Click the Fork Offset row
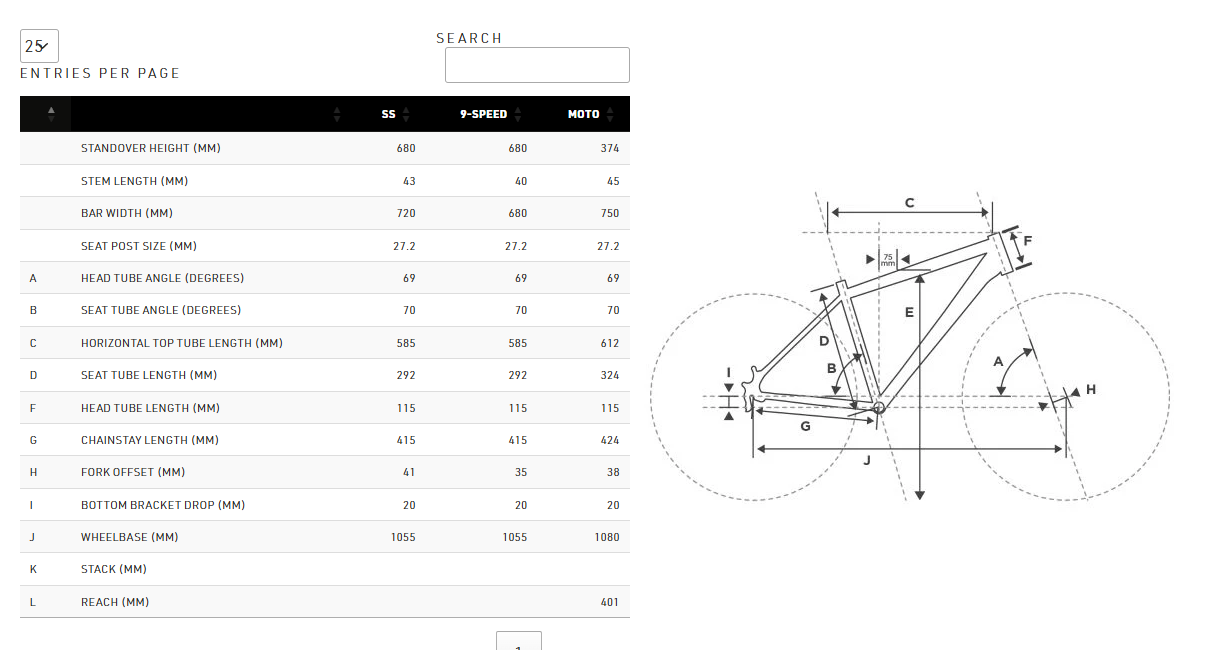 (x=325, y=472)
